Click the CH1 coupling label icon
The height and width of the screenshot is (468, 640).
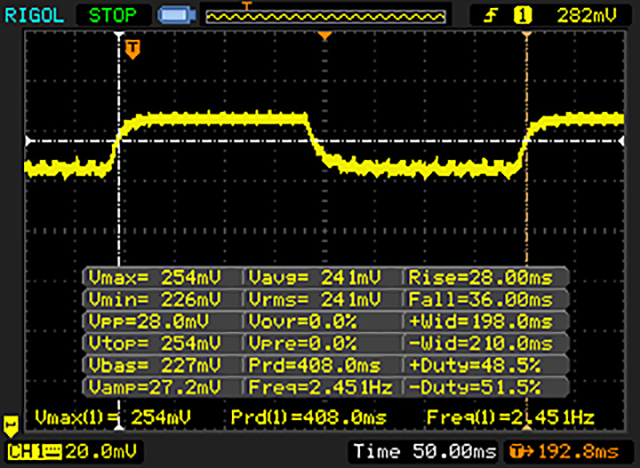pyautogui.click(x=35, y=452)
